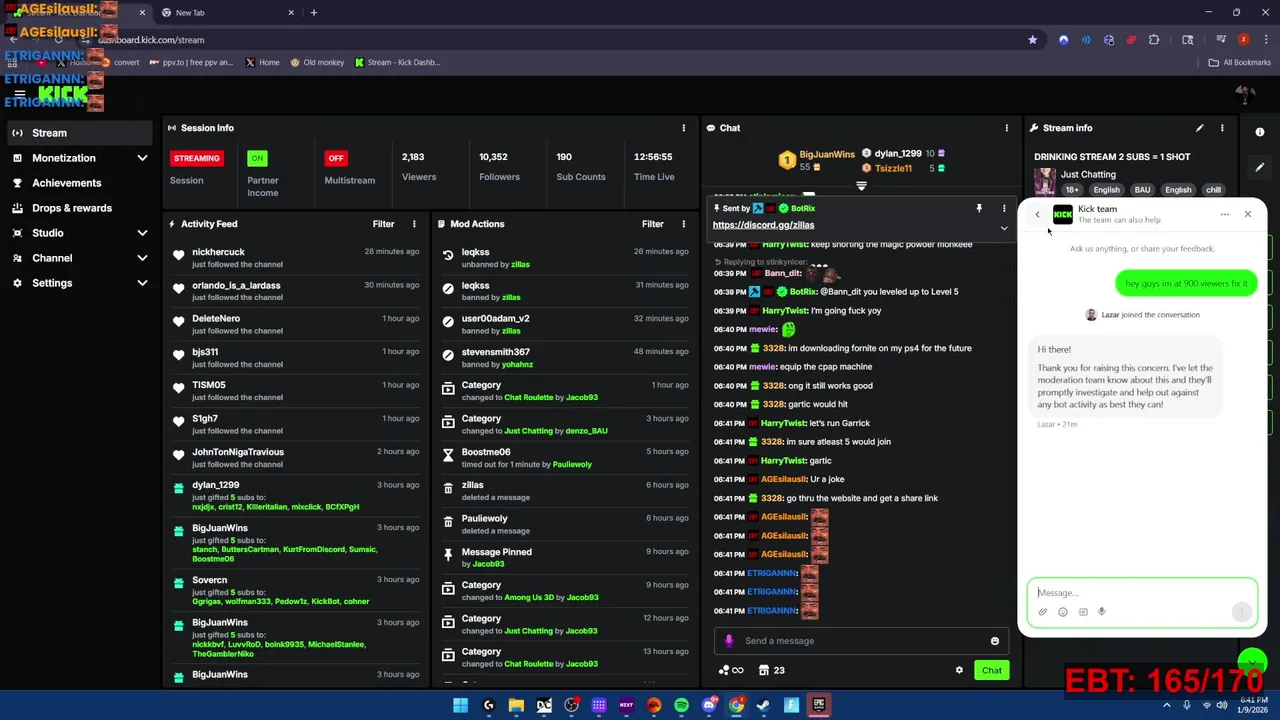Expand Settings sidebar section

(x=142, y=283)
